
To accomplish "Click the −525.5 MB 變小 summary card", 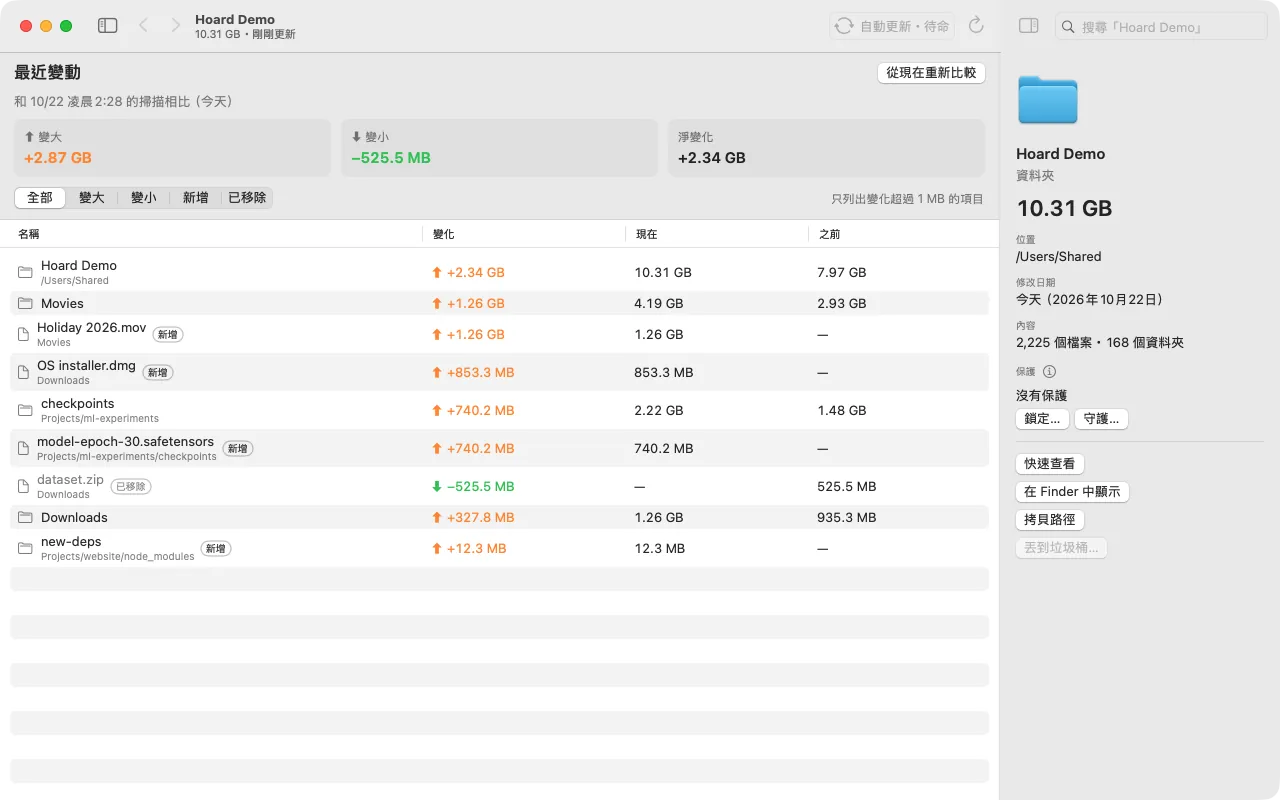I will point(499,148).
